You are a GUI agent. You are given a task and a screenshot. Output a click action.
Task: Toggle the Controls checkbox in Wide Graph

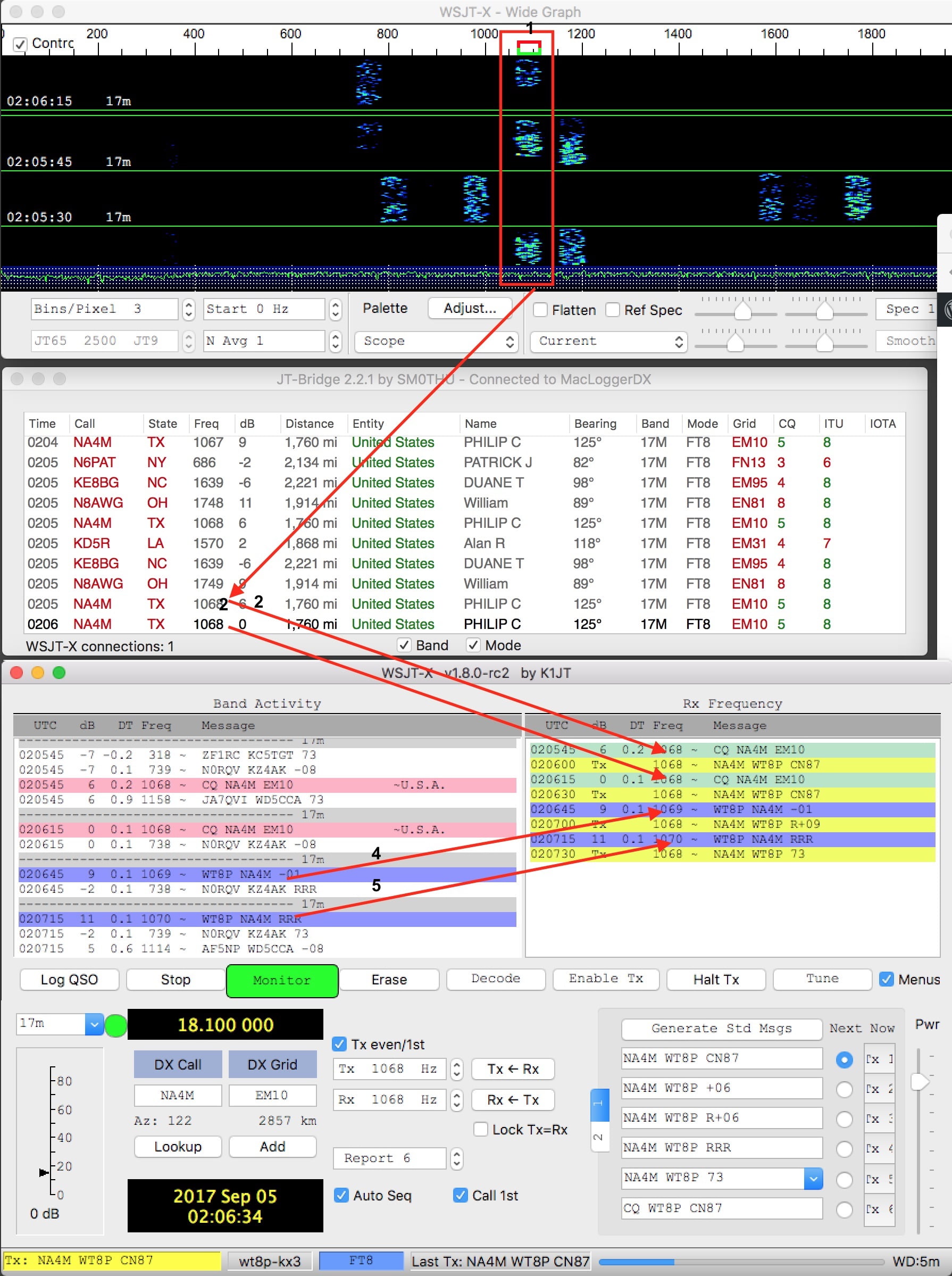point(20,44)
